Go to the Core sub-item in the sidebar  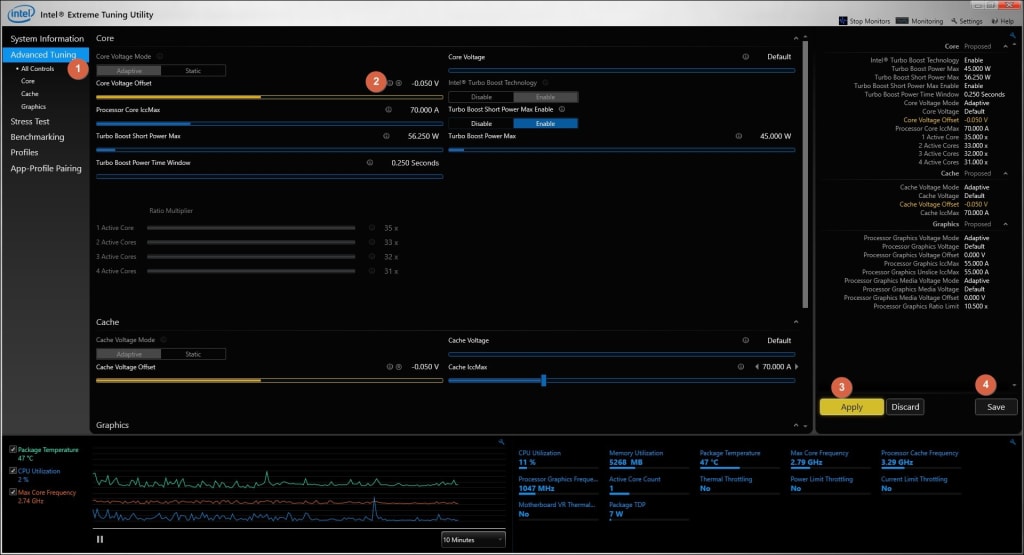(x=27, y=81)
